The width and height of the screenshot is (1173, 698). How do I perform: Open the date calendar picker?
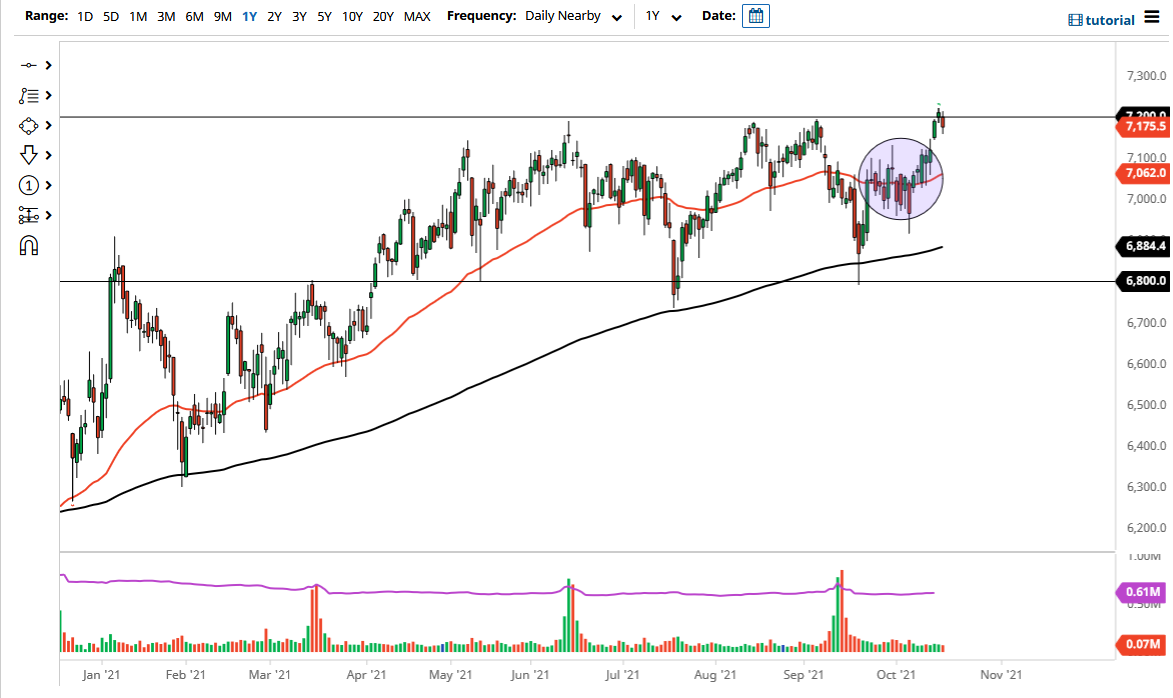point(755,15)
